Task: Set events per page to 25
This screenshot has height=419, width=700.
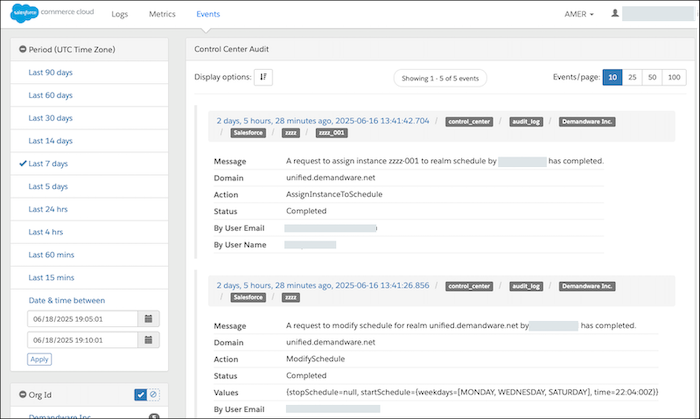Action: click(632, 77)
